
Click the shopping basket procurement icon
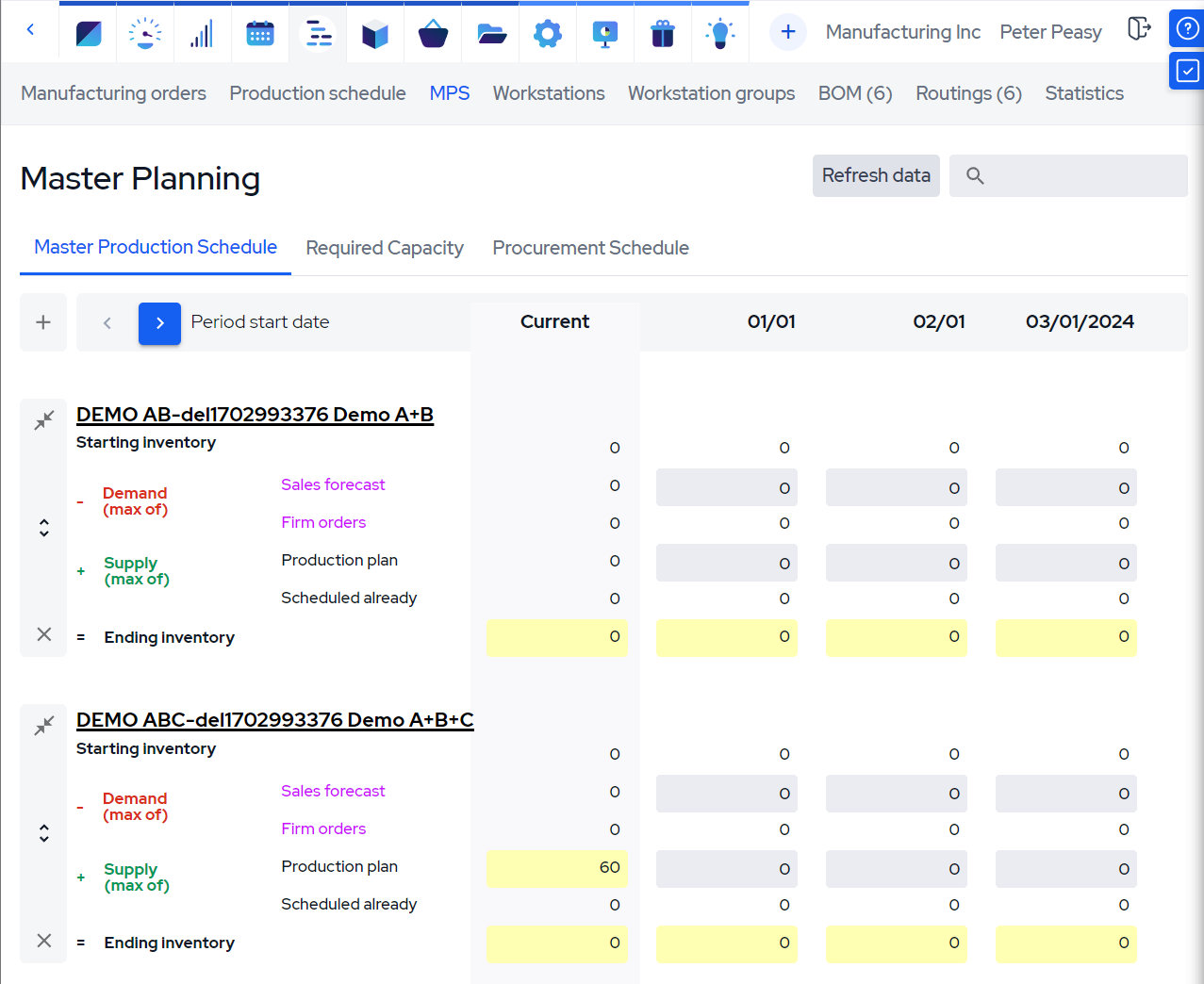(x=433, y=33)
